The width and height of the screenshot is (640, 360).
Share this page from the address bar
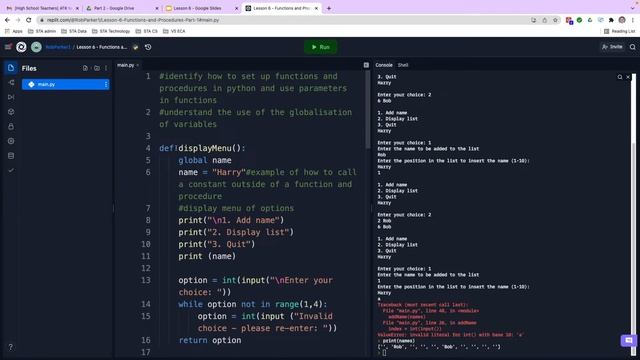click(544, 20)
